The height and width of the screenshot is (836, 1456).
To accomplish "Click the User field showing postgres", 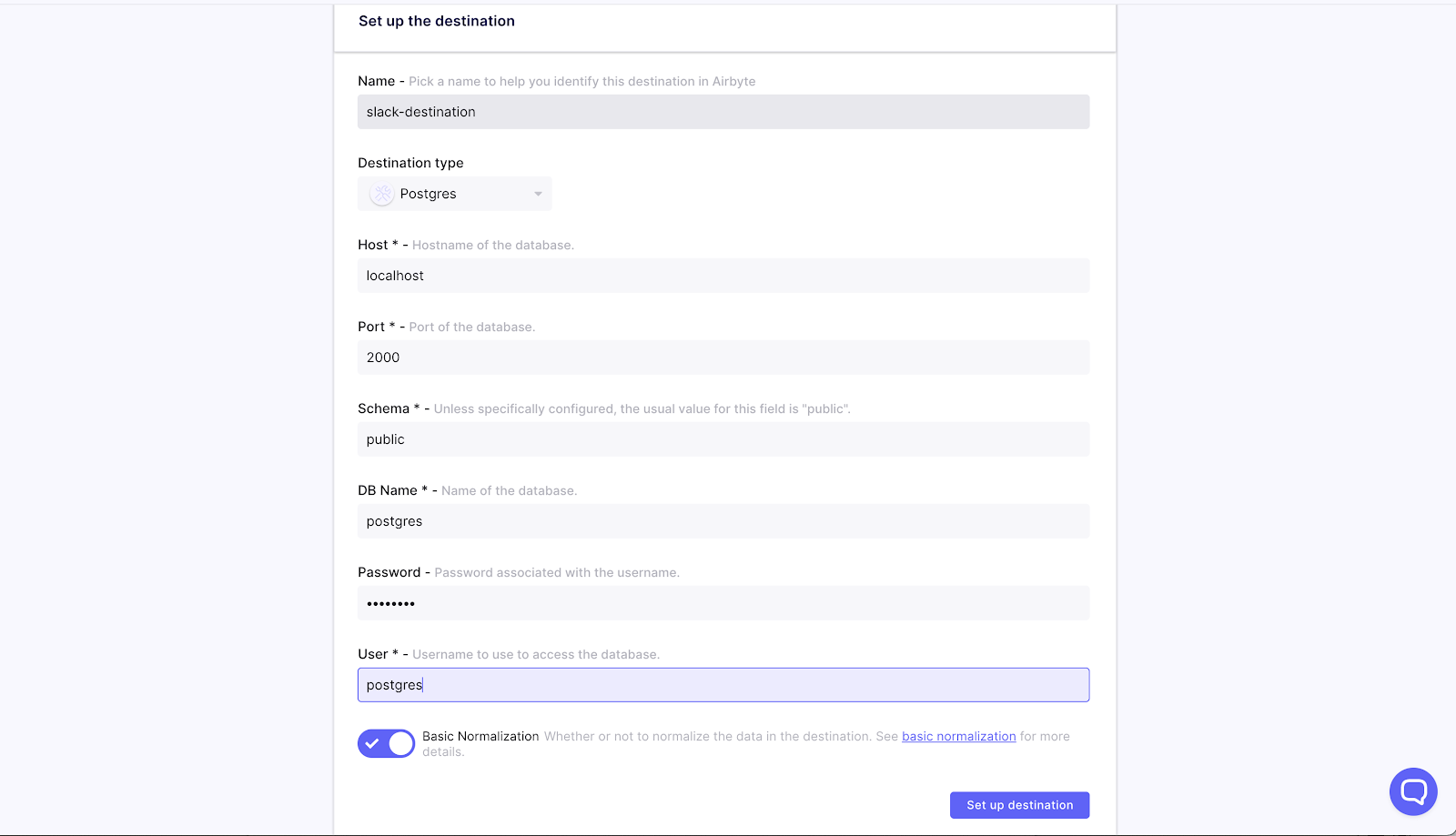I will 723,684.
